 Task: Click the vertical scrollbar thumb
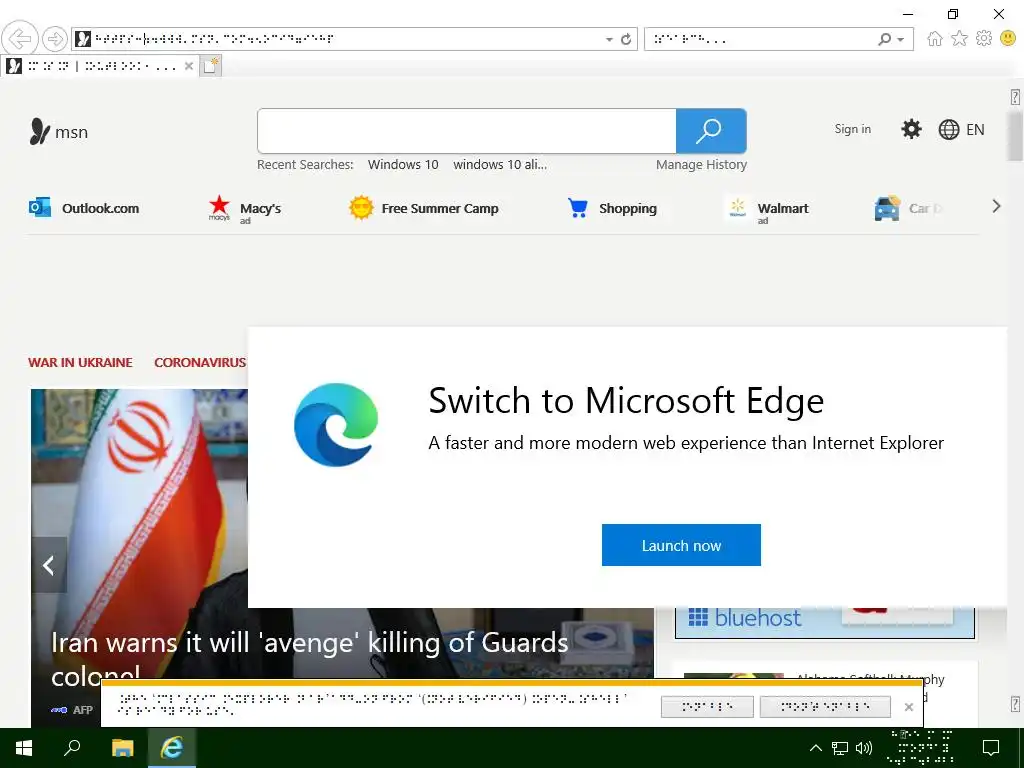(1015, 136)
